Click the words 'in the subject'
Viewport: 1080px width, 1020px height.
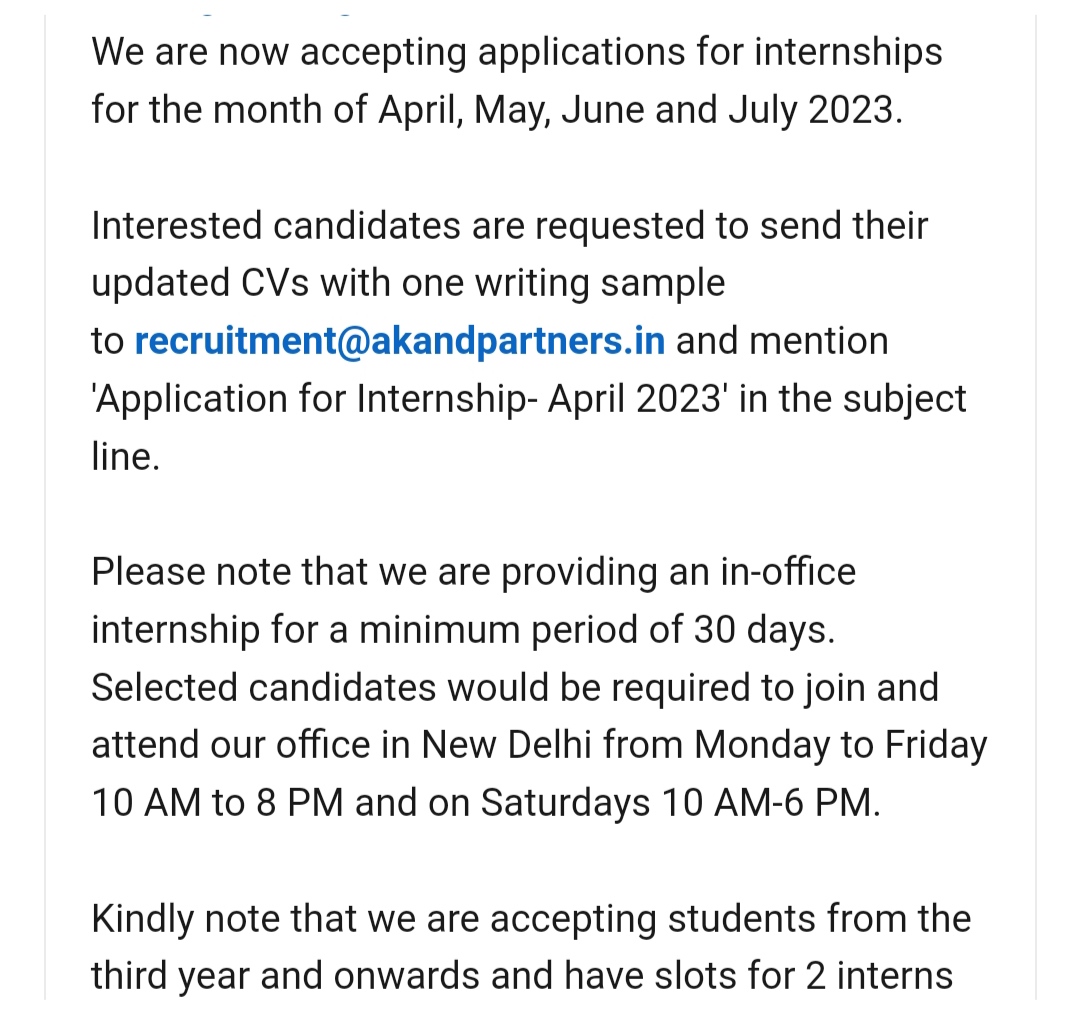[853, 399]
